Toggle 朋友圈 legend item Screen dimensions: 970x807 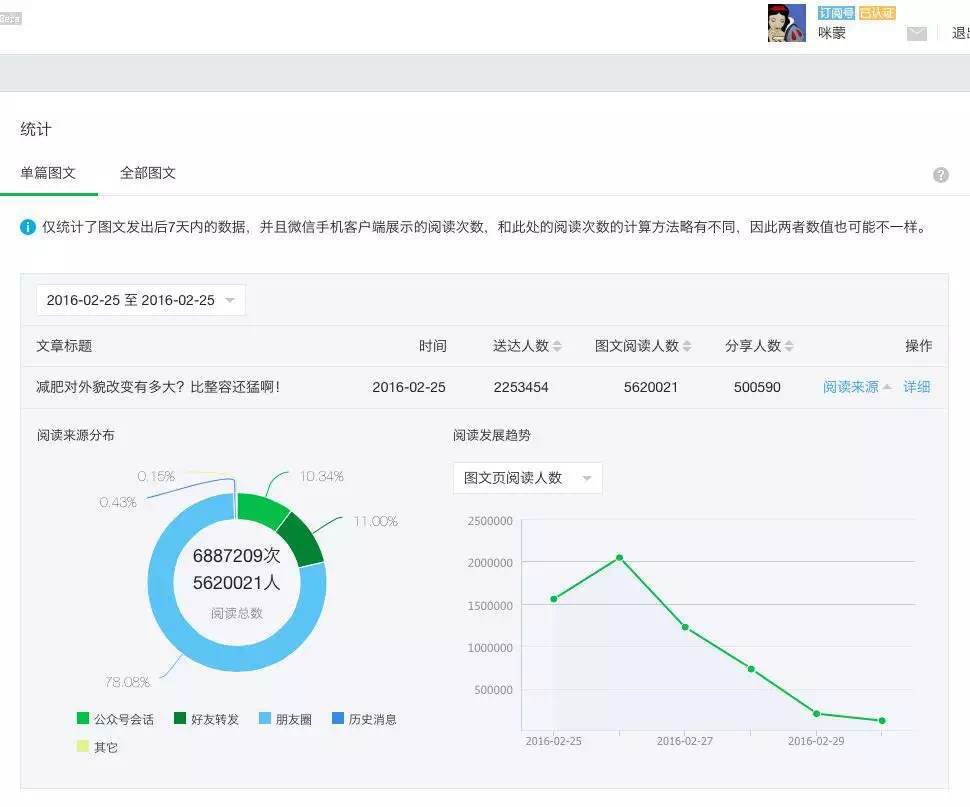coord(285,719)
